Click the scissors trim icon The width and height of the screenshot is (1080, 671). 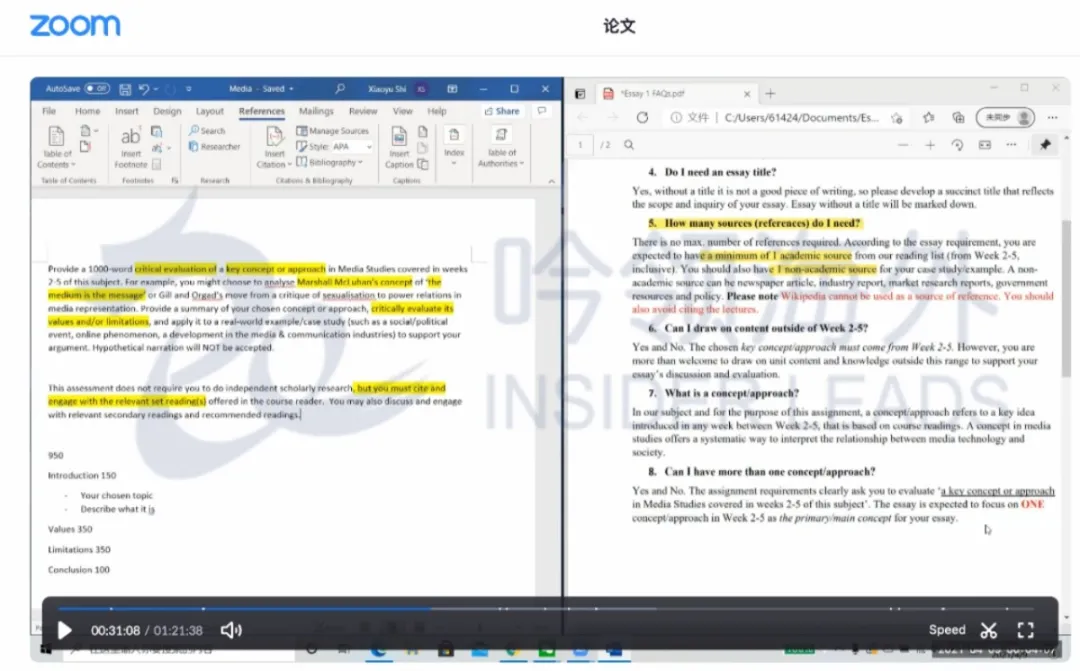[989, 630]
